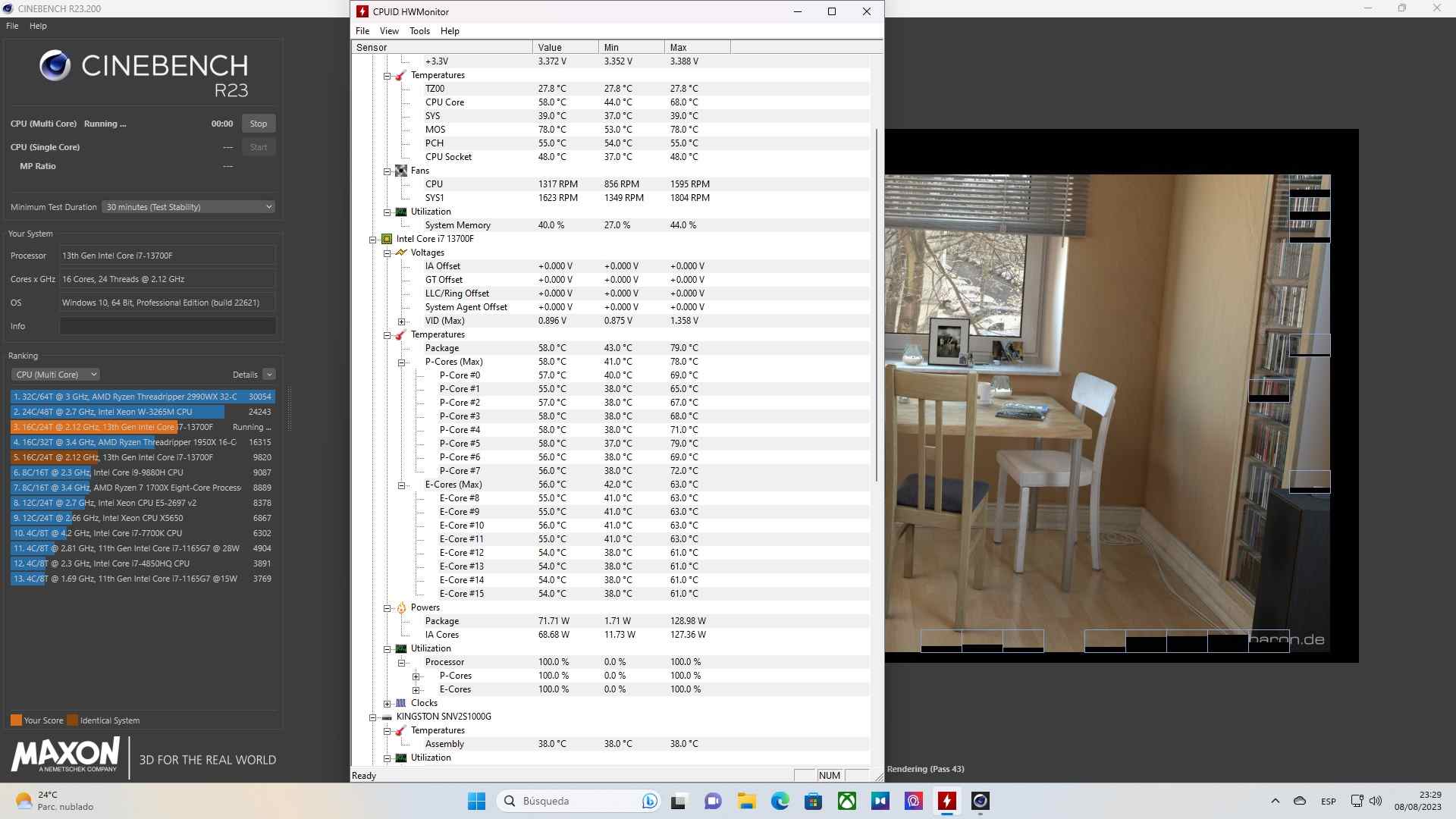This screenshot has height=819, width=1456.
Task: Click the Clocks section icon
Action: click(401, 703)
